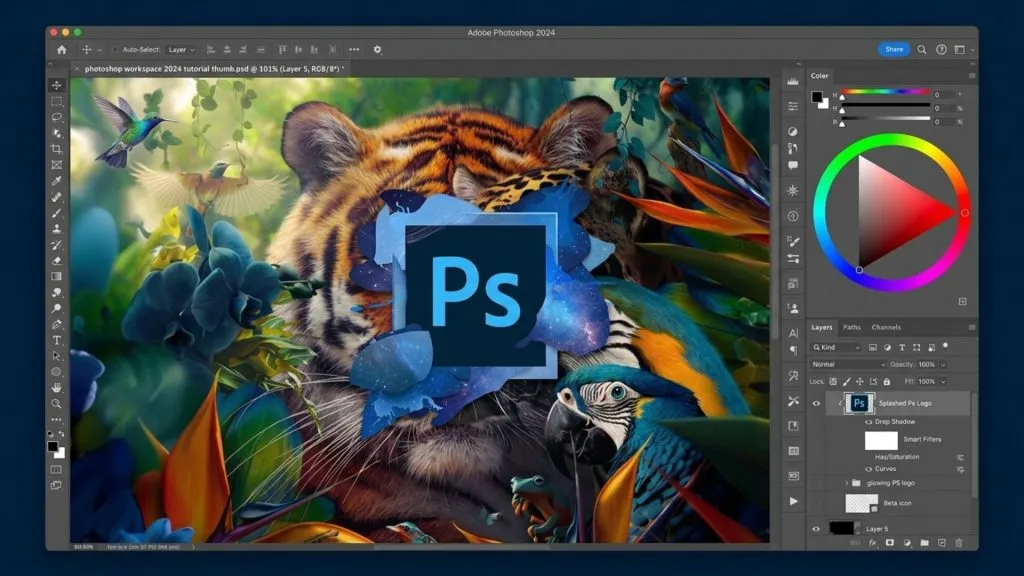Toggle Curves smart filter visibility
1024x576 pixels.
(x=869, y=469)
